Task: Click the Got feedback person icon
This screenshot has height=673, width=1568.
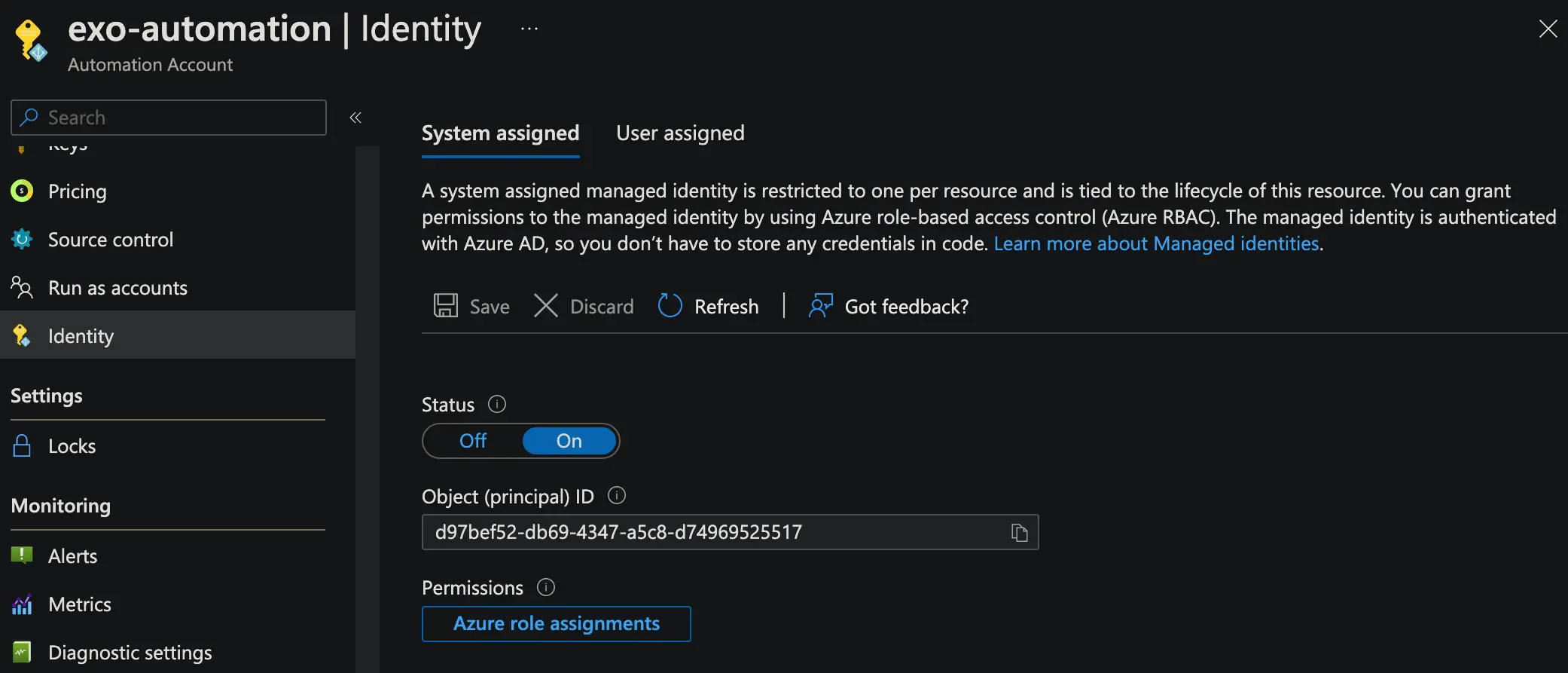Action: coord(820,306)
